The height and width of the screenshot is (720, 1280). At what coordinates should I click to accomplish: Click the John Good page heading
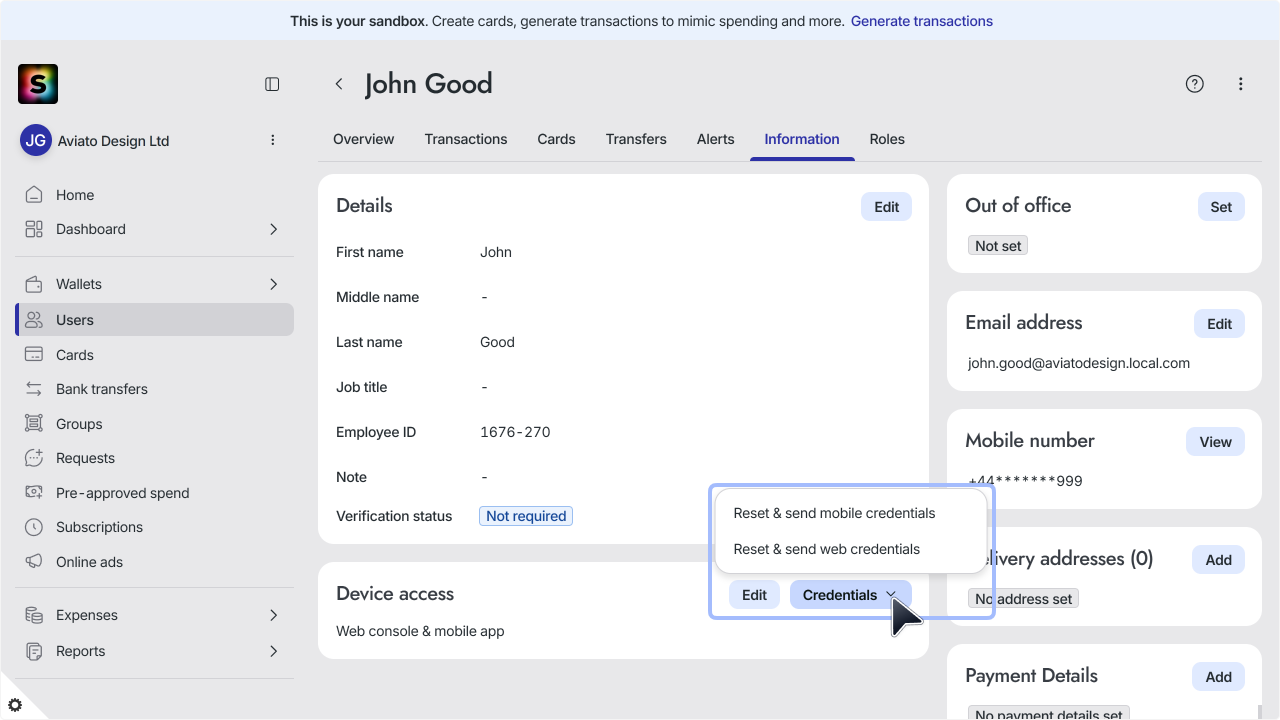428,84
